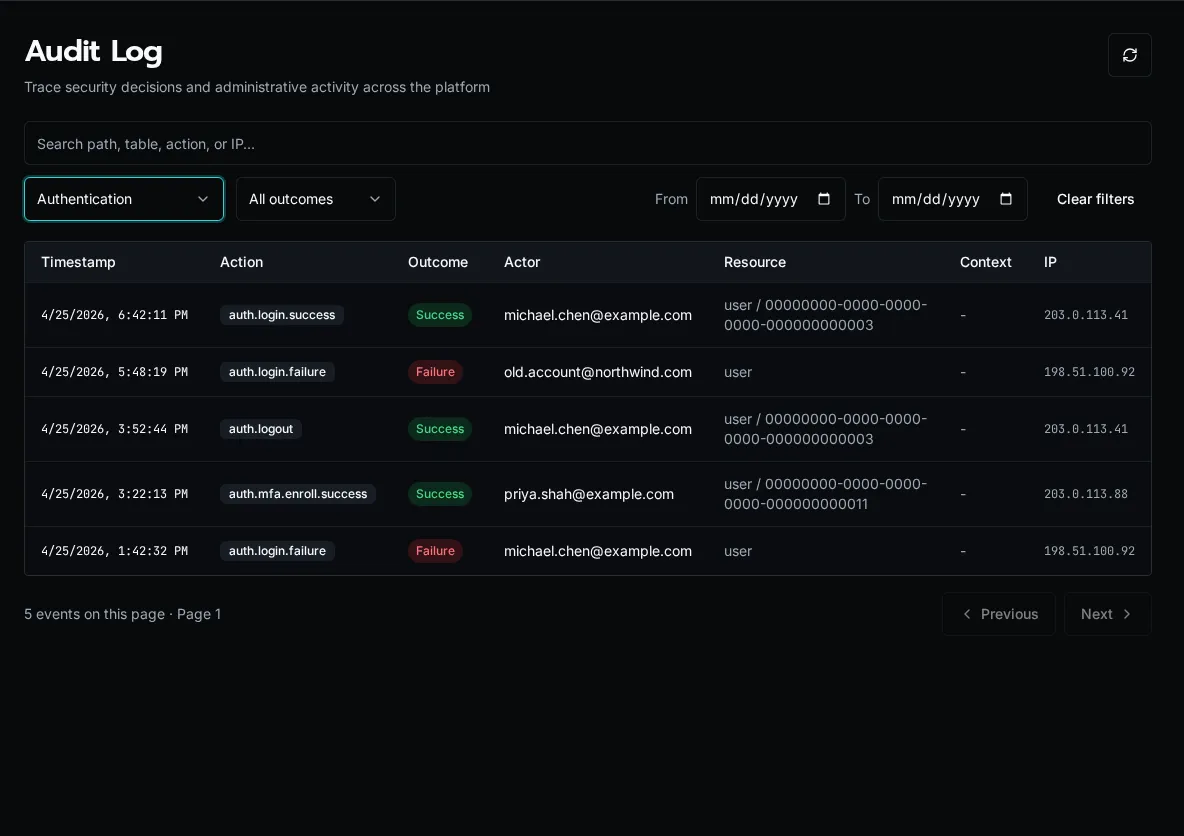The height and width of the screenshot is (836, 1184).
Task: Click the IP 203.0.113.88
Action: (x=1085, y=494)
